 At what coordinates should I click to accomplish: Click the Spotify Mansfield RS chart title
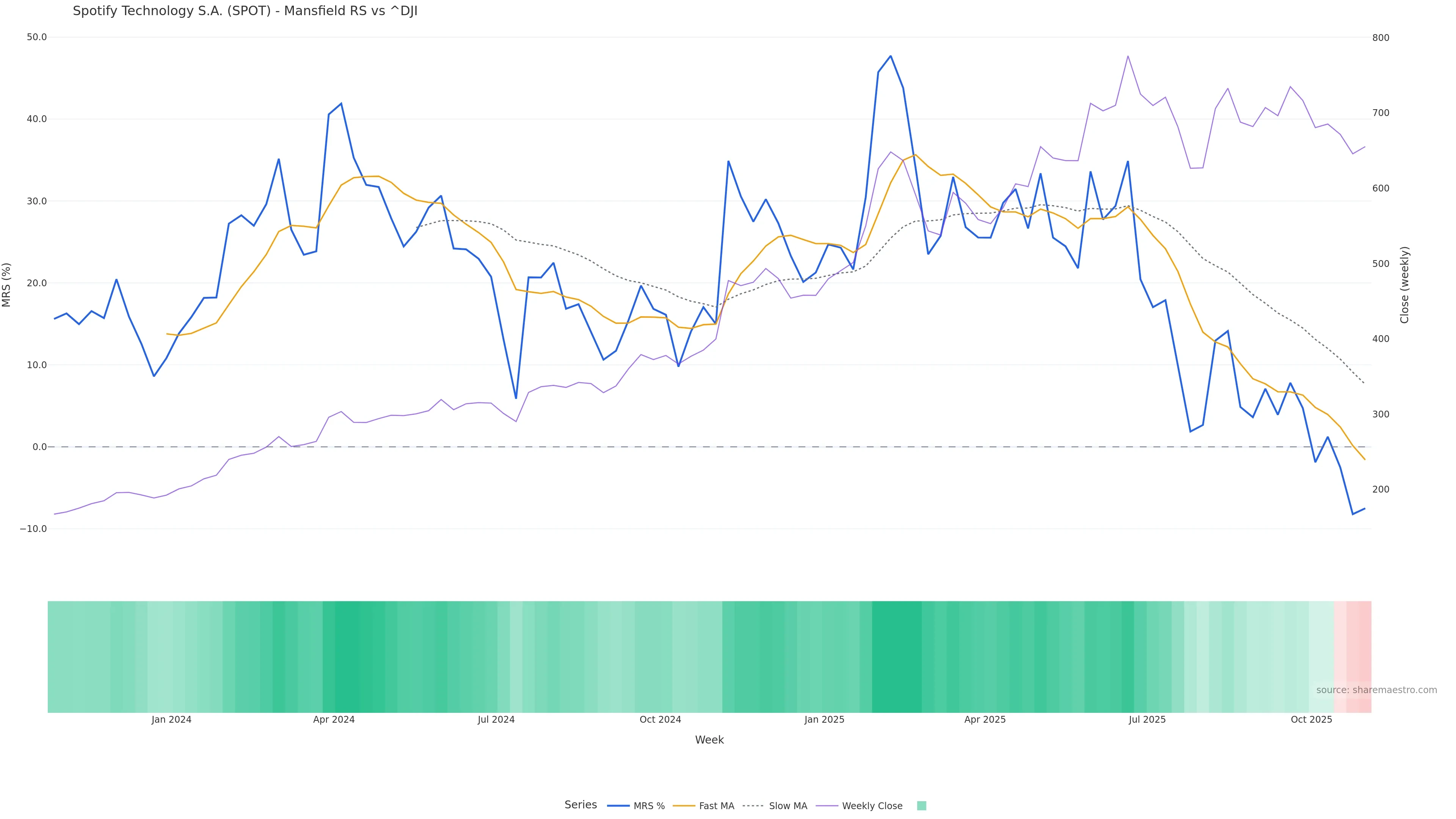[x=245, y=11]
